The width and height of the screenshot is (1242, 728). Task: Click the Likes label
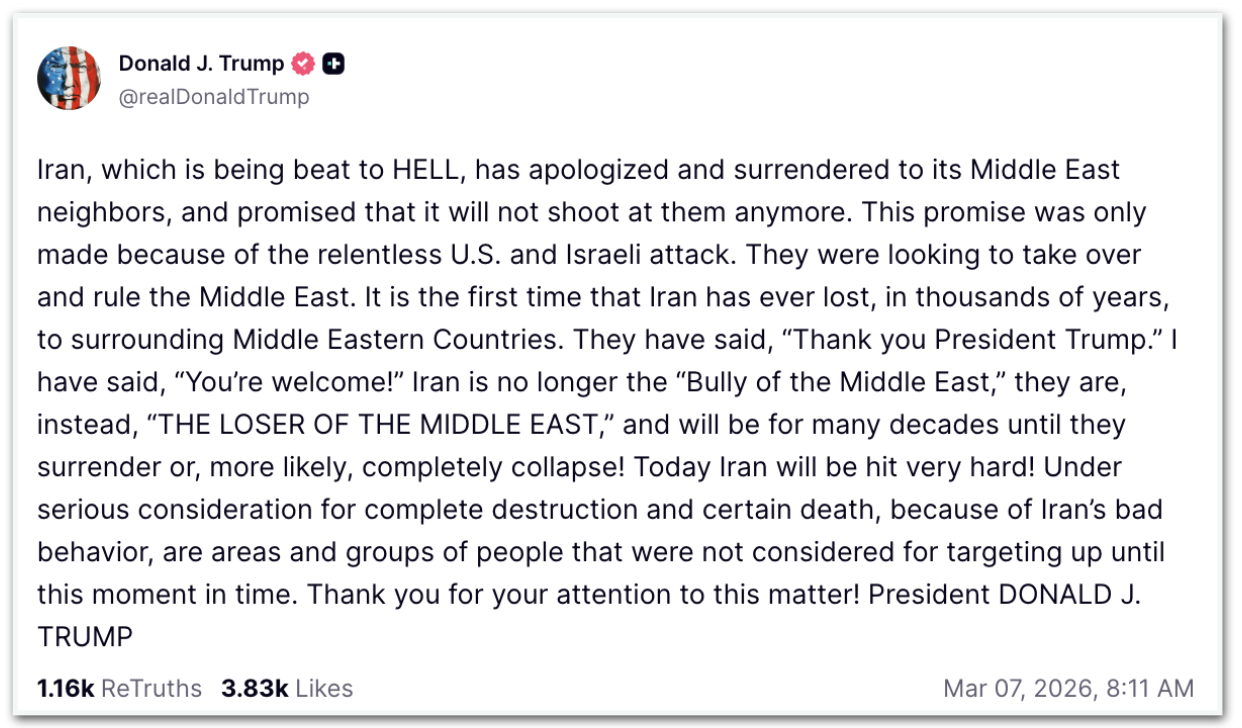point(325,689)
